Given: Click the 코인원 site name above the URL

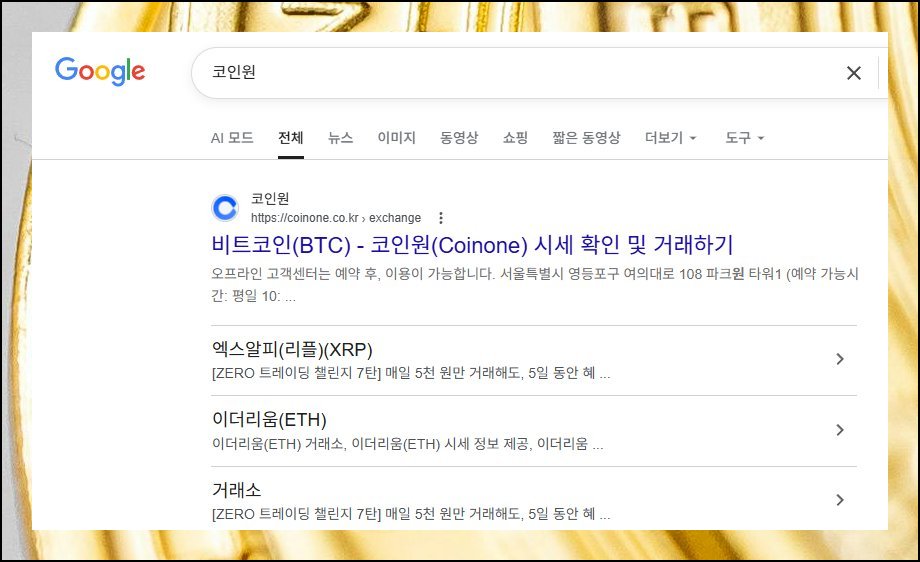Looking at the screenshot, I should click(270, 198).
